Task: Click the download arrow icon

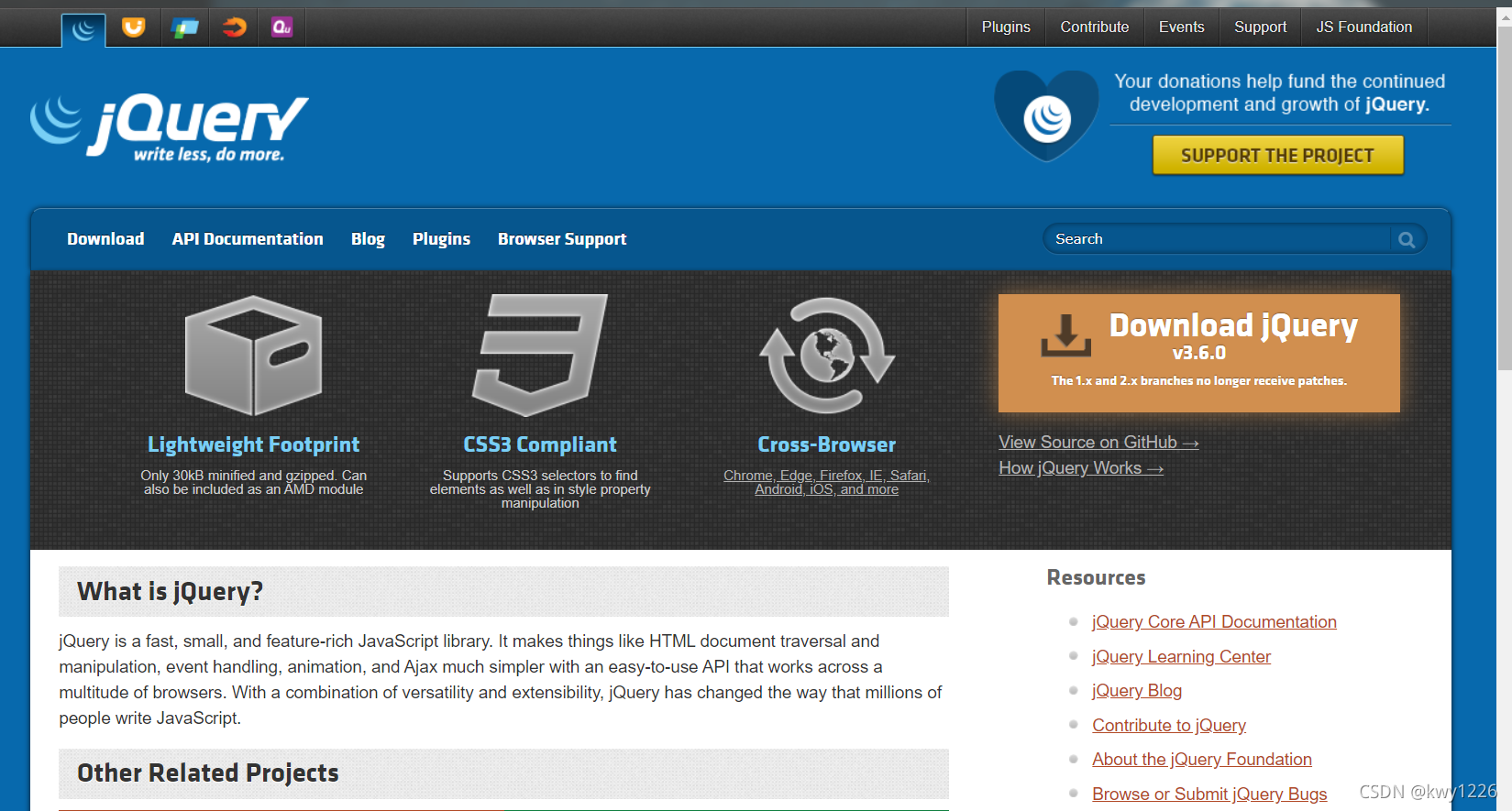Action: pyautogui.click(x=1065, y=335)
